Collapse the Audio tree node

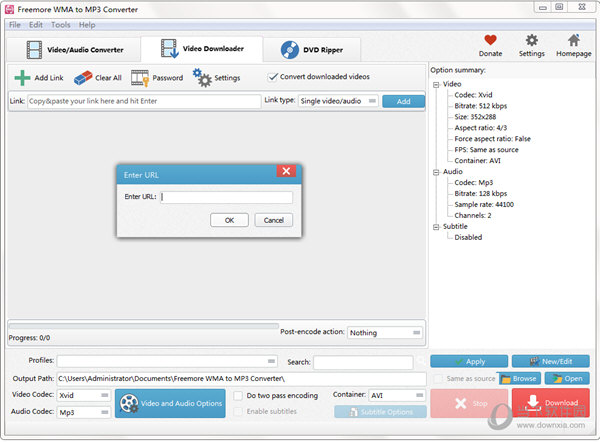(436, 172)
